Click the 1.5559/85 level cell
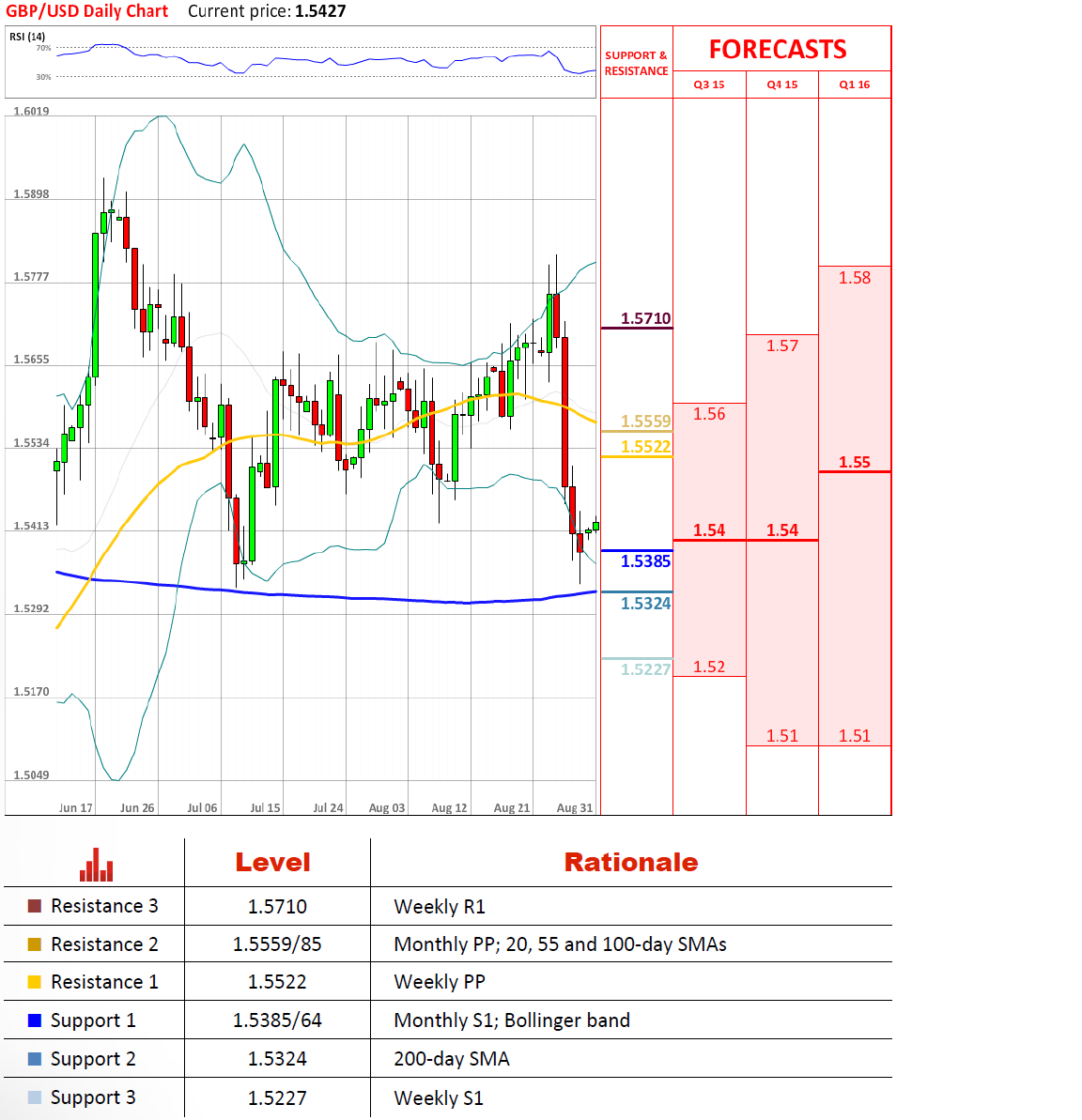Image resolution: width=1082 pixels, height=1120 pixels. click(x=277, y=944)
